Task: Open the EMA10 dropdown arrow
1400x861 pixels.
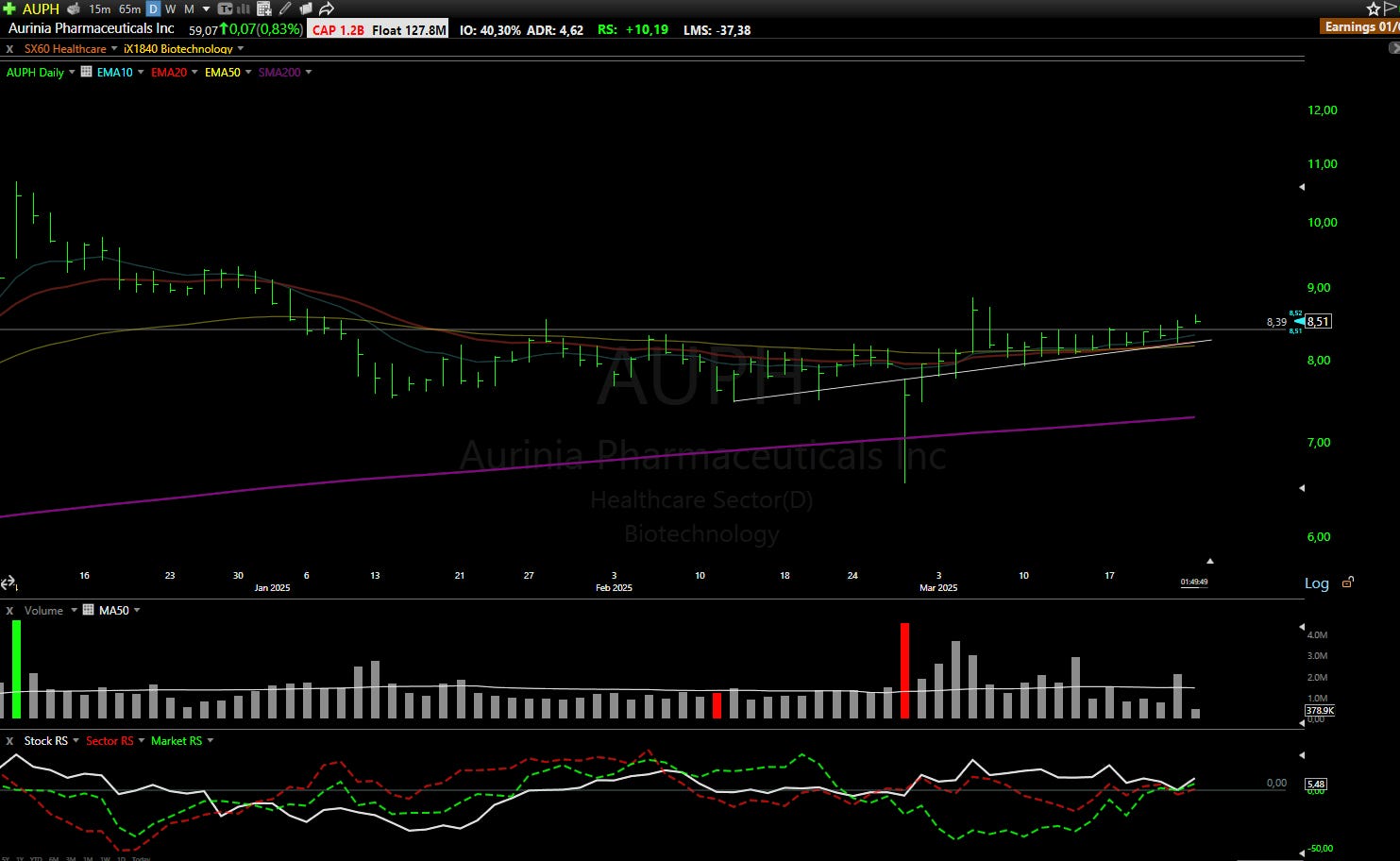Action: (141, 72)
